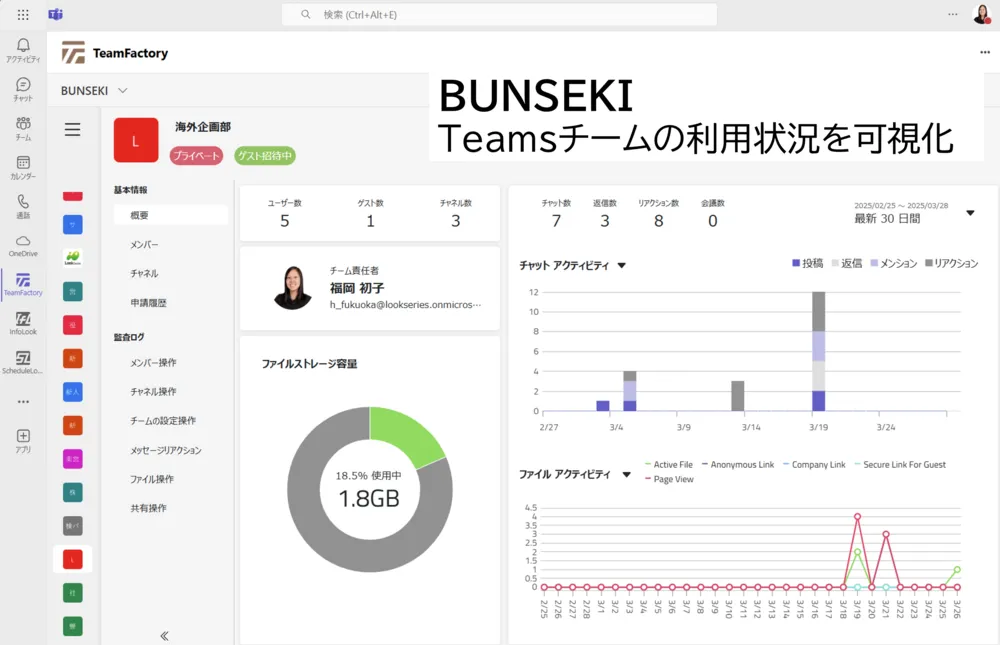Open the app launcher grid icon

pos(23,14)
